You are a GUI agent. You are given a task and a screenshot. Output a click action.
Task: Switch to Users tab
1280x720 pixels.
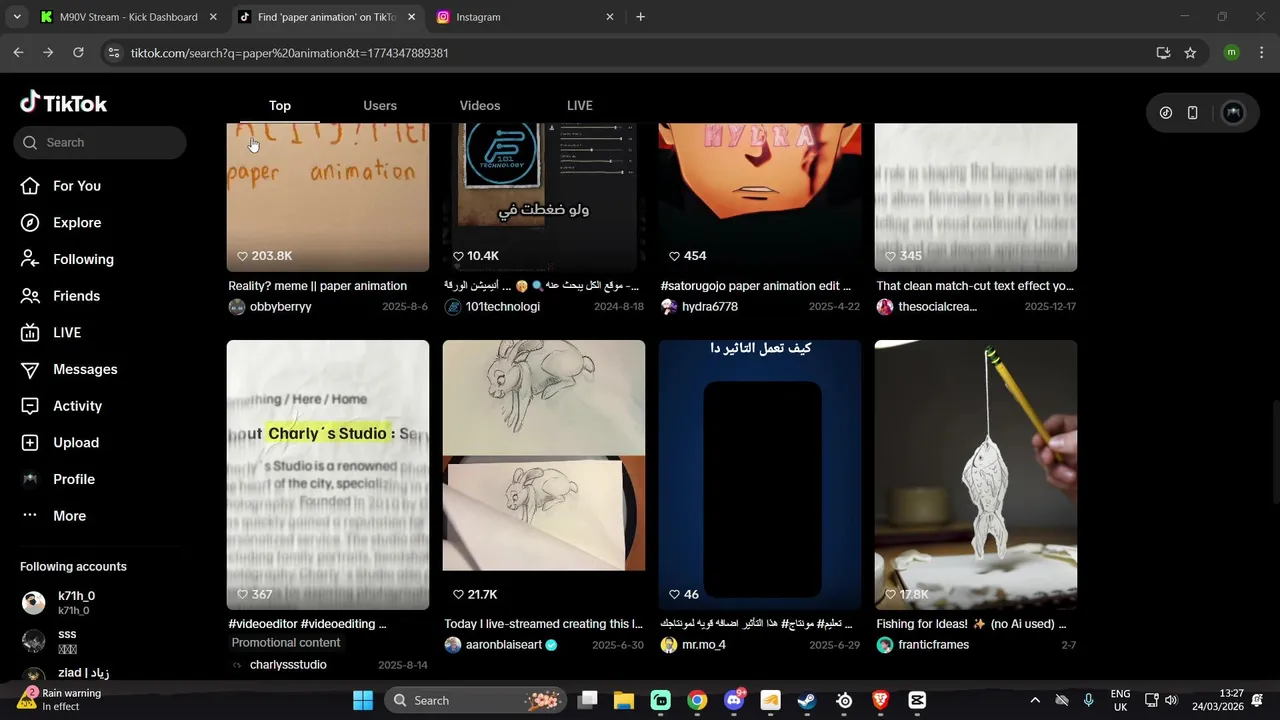380,106
